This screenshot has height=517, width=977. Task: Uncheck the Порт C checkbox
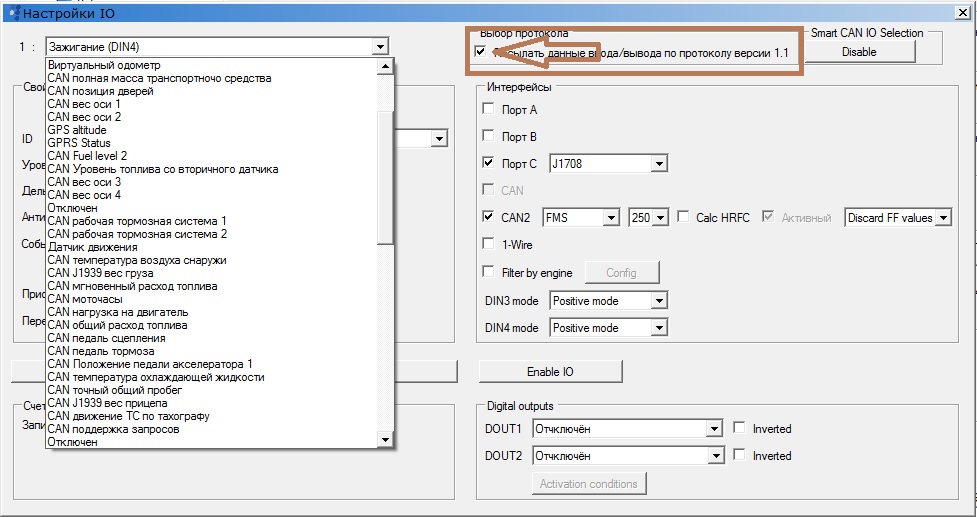488,163
